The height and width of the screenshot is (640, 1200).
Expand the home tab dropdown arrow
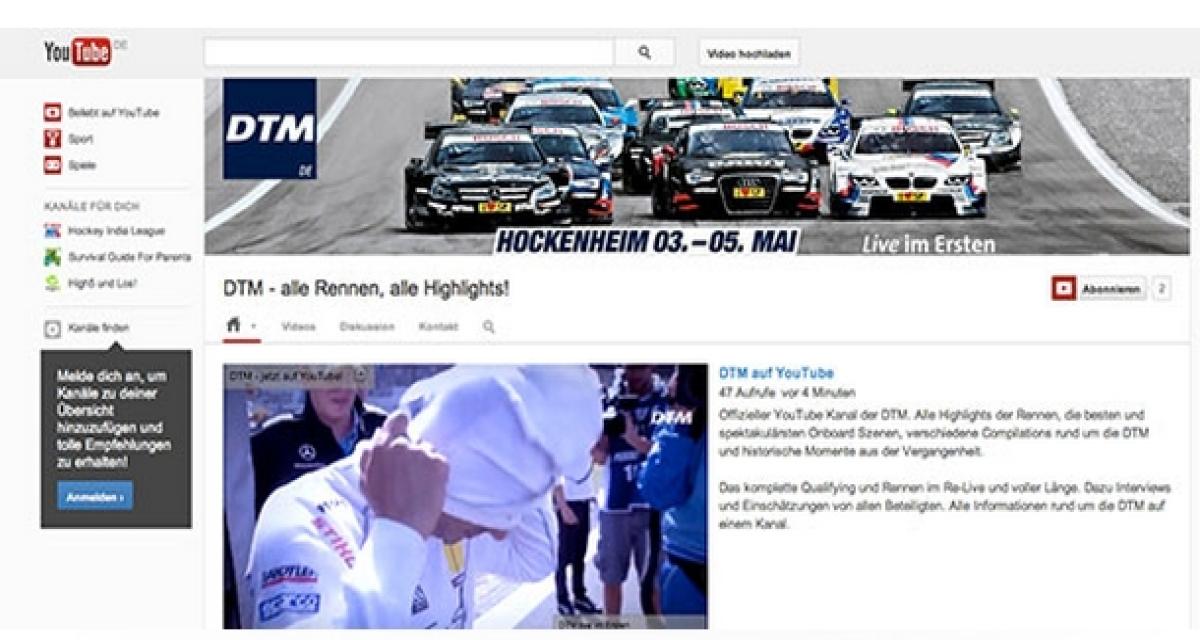click(x=254, y=327)
